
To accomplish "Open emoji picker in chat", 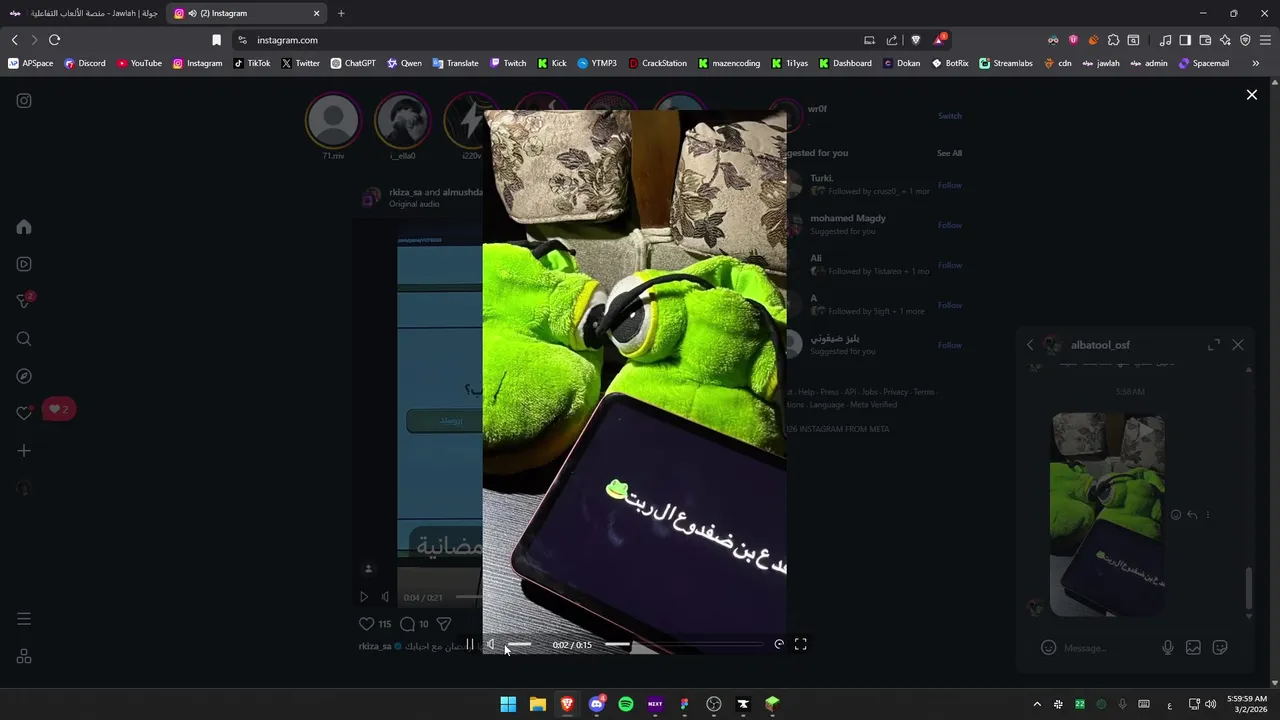I will point(1048,648).
